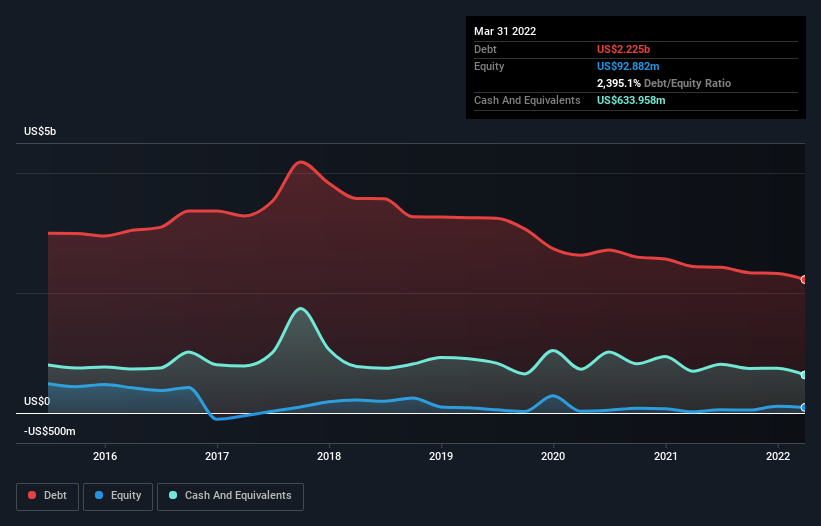Click the US$2.225b debt value
This screenshot has width=821, height=526.
(623, 49)
